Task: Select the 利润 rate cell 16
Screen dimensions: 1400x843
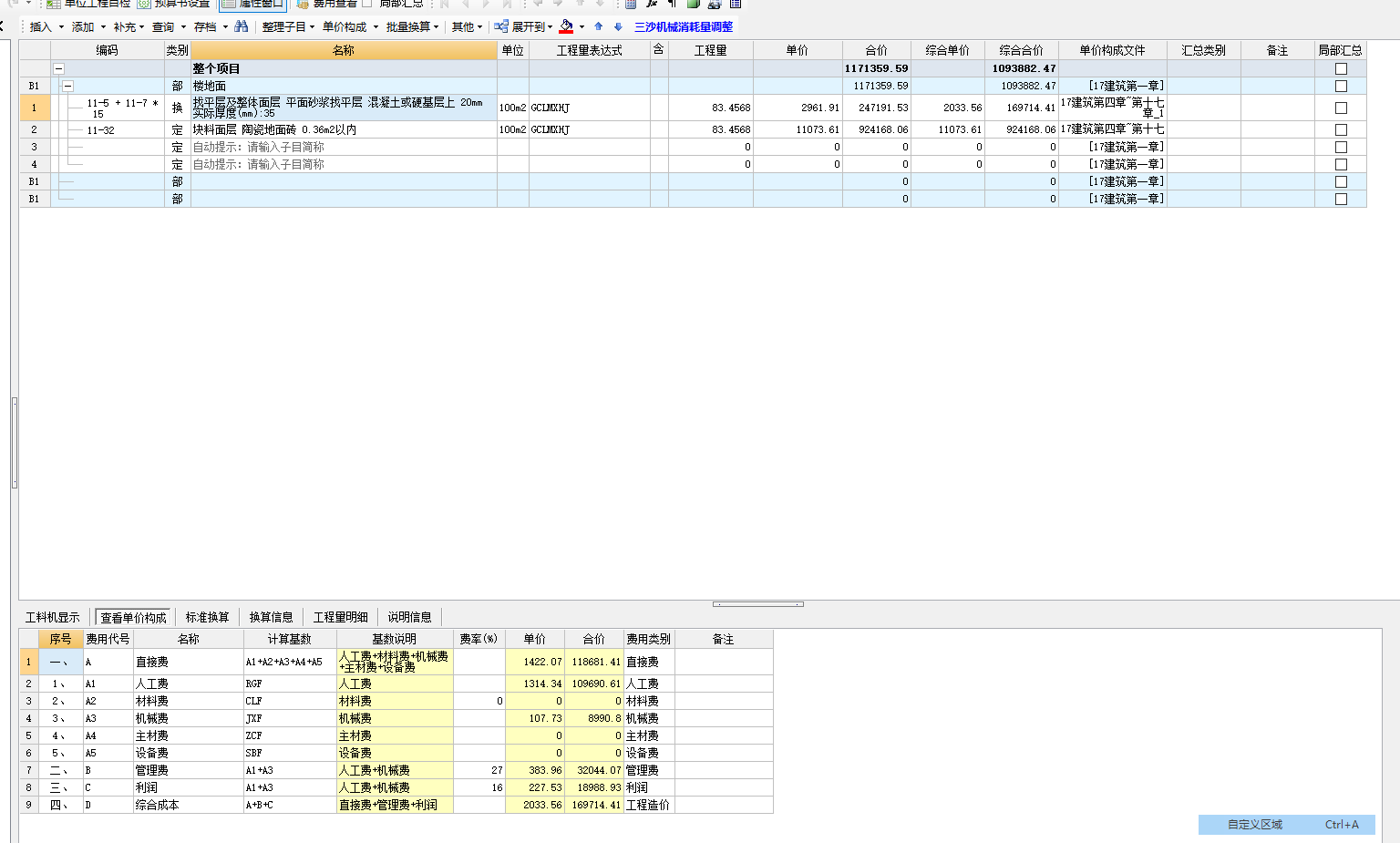Action: [x=479, y=787]
